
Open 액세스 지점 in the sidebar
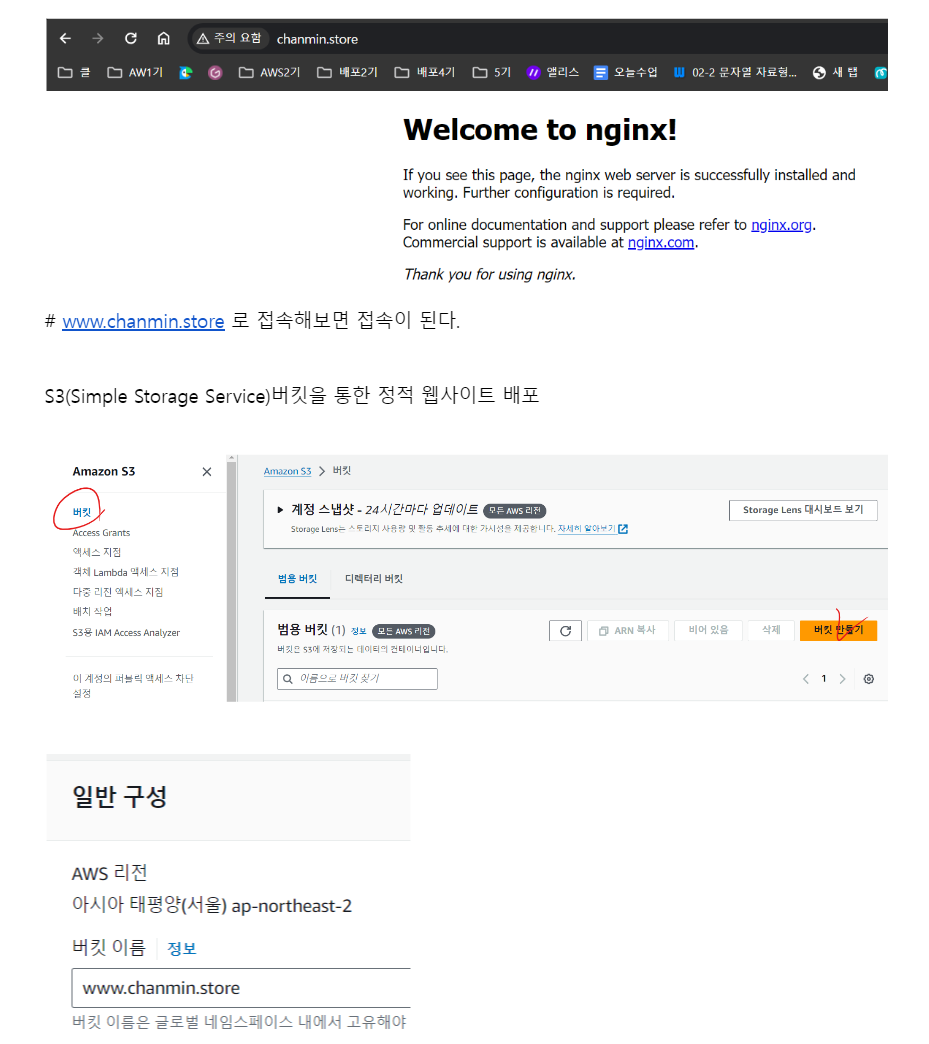click(x=97, y=552)
